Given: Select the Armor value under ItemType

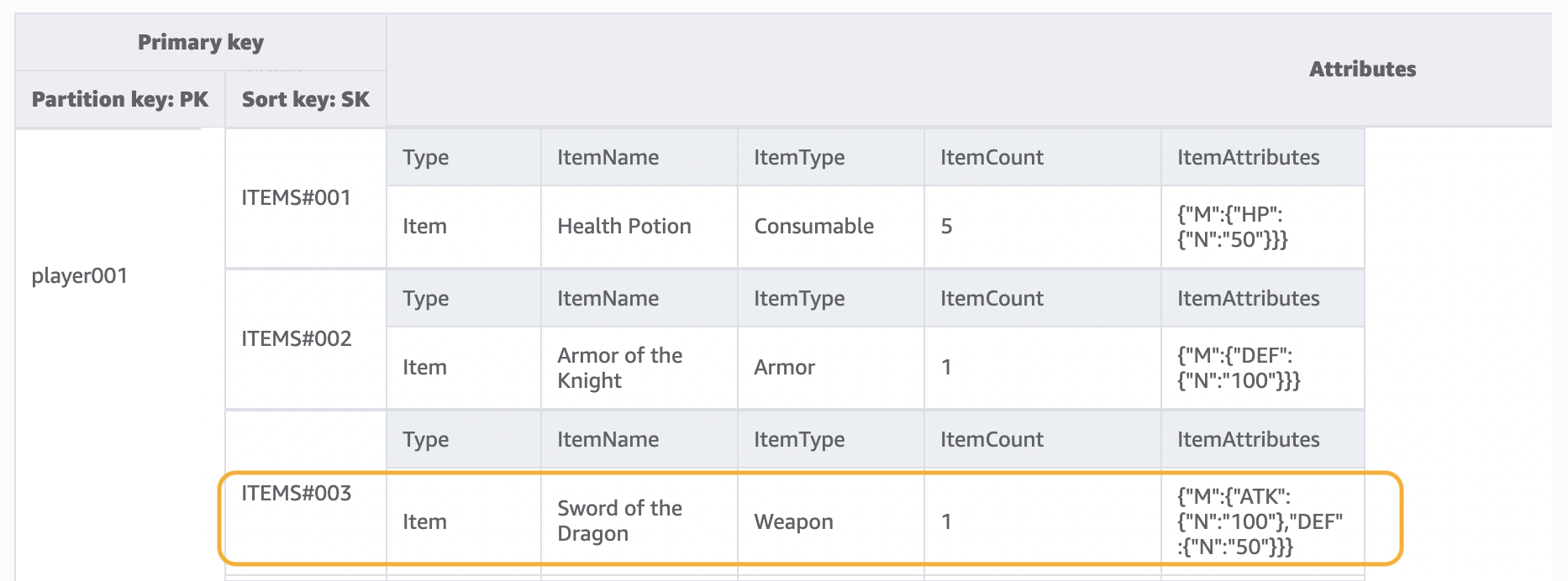Looking at the screenshot, I should tap(784, 368).
